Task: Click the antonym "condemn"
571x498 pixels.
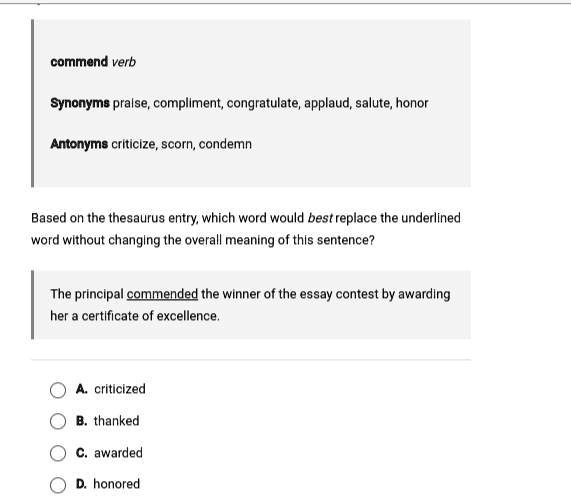Action: pyautogui.click(x=225, y=144)
